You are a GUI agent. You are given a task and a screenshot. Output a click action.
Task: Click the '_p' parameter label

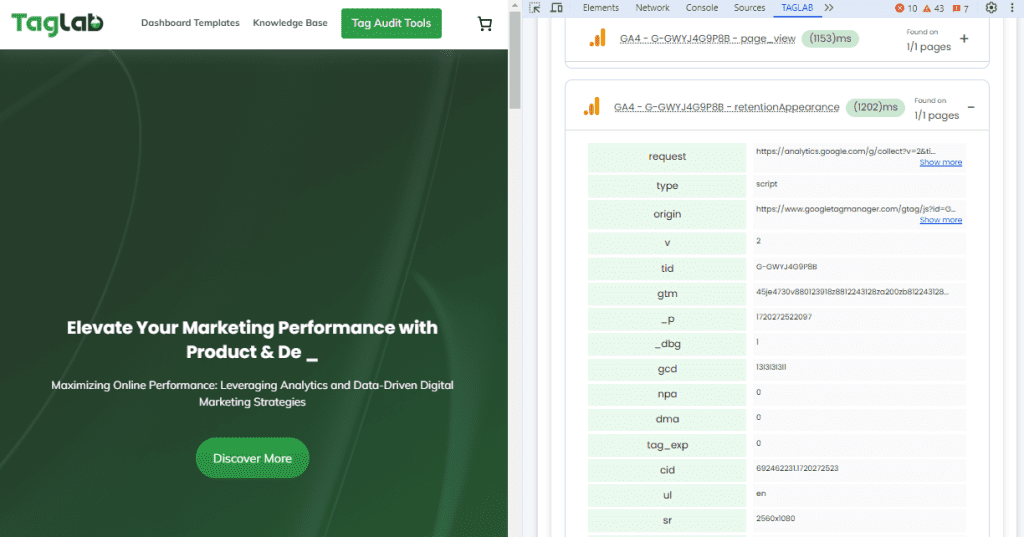click(x=667, y=319)
